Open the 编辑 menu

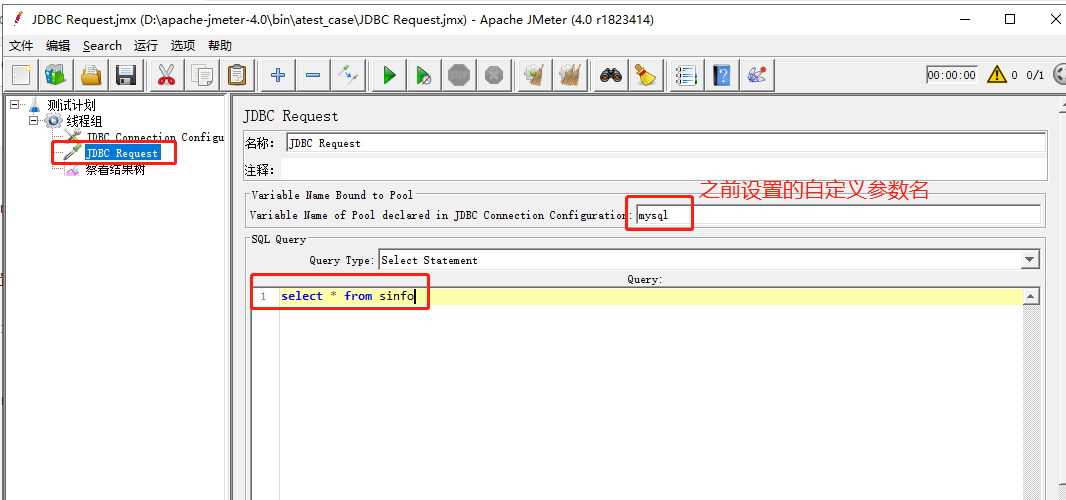58,46
